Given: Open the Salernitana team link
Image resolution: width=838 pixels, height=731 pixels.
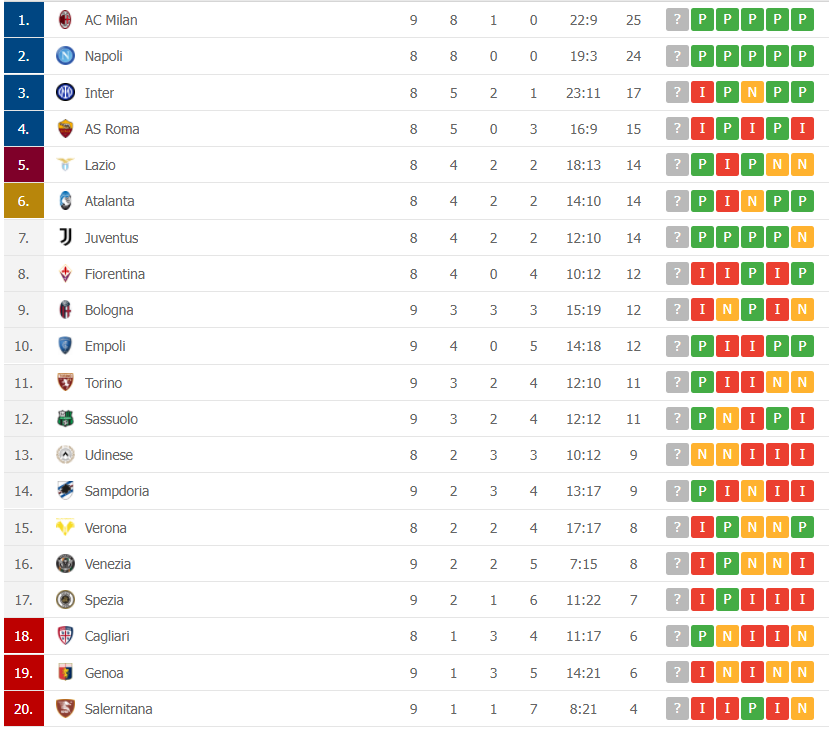Looking at the screenshot, I should tap(118, 709).
